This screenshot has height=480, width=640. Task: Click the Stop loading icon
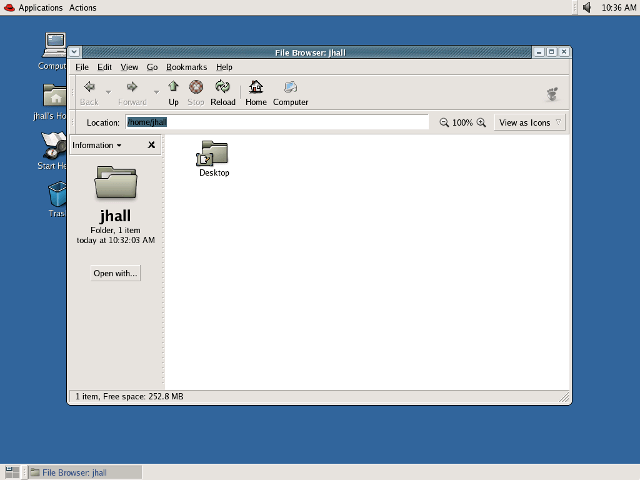point(196,88)
